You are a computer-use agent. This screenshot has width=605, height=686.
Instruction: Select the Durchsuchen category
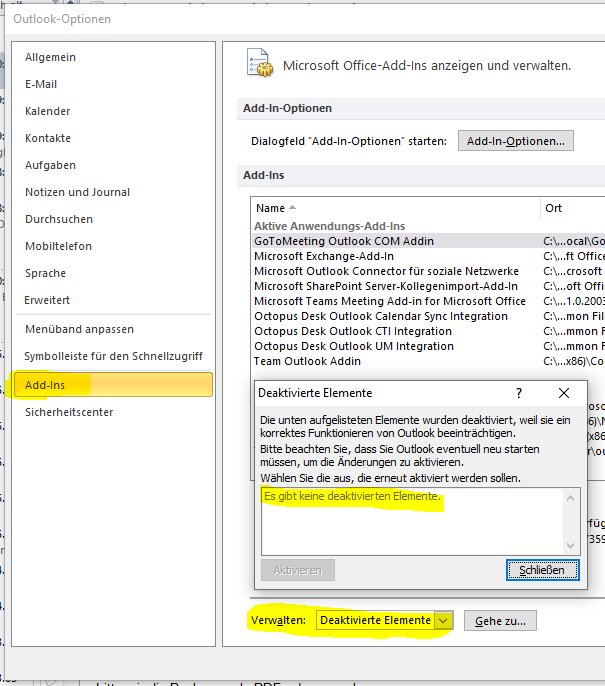coord(59,219)
